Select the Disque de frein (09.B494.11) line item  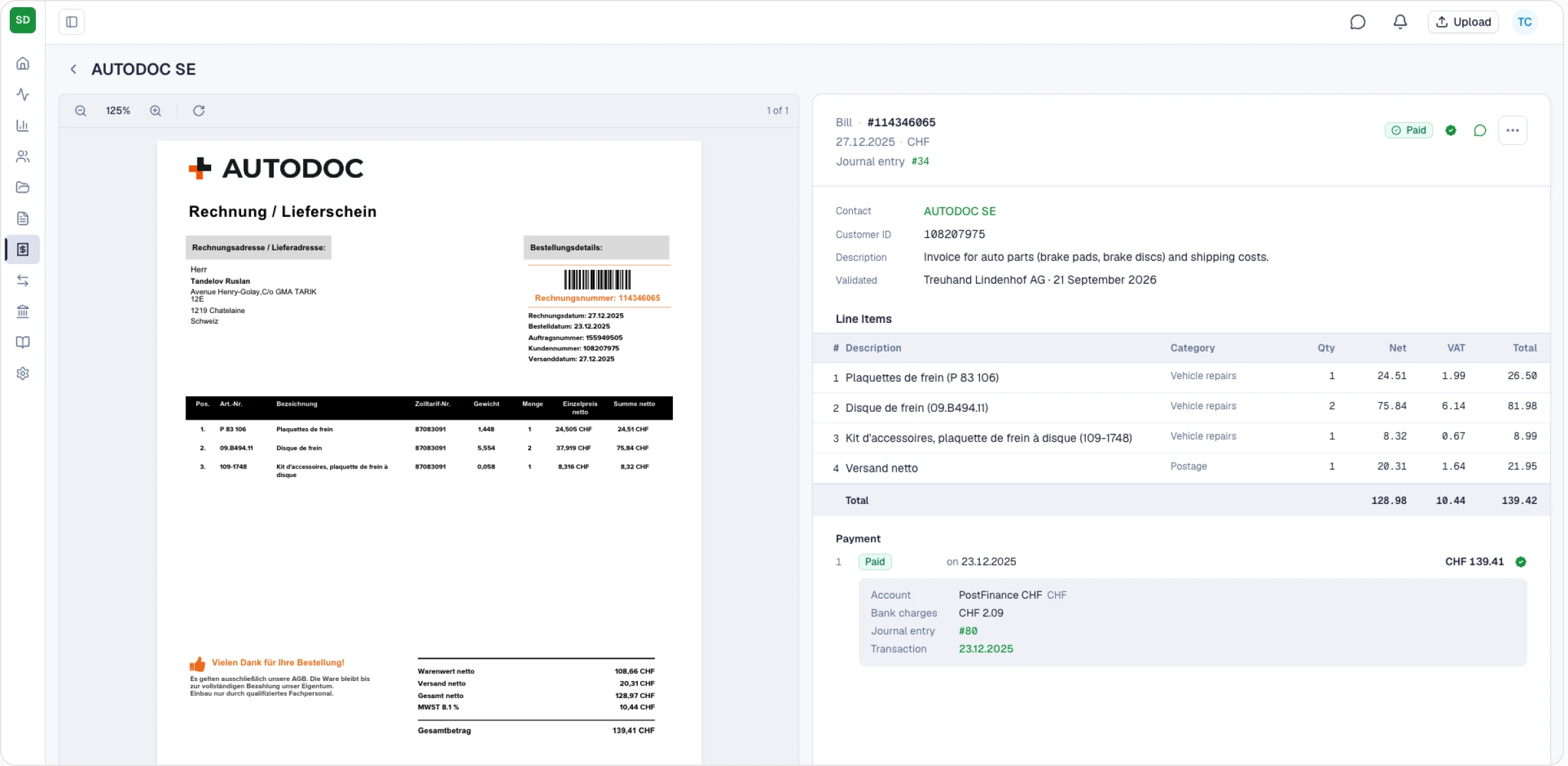[x=1181, y=408]
